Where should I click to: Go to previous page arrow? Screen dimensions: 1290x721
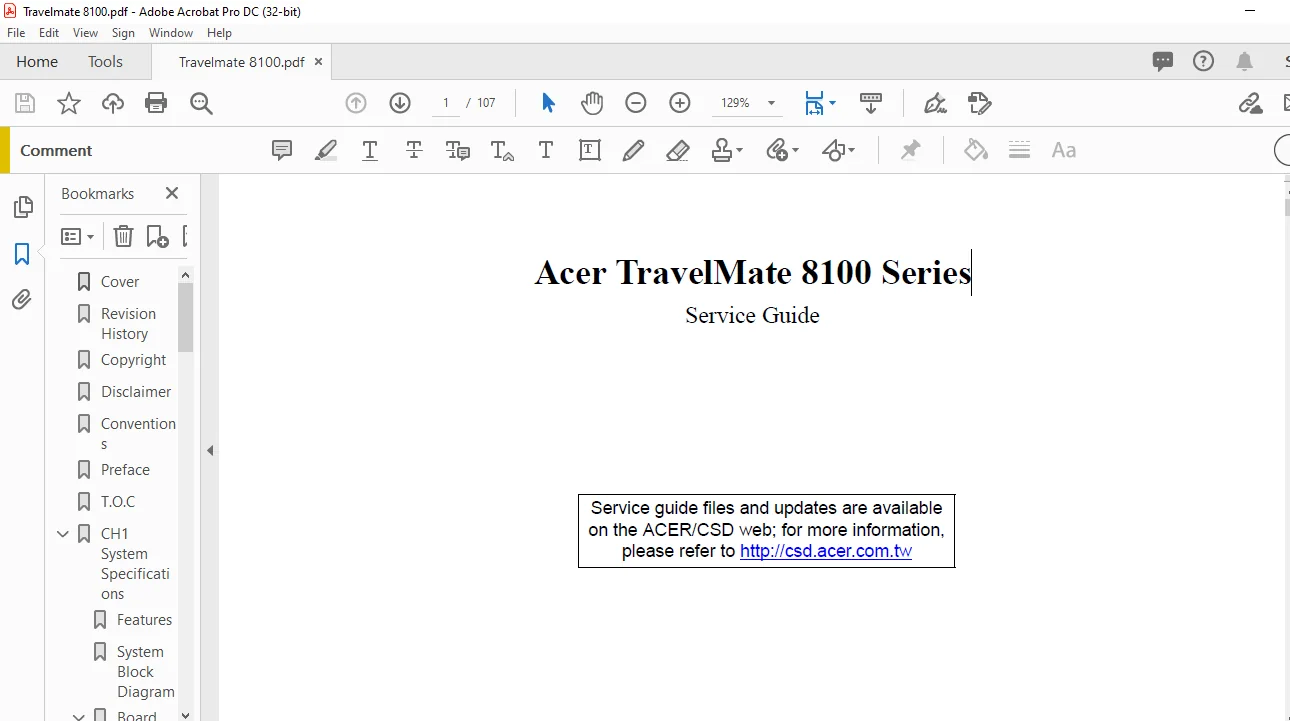click(356, 103)
